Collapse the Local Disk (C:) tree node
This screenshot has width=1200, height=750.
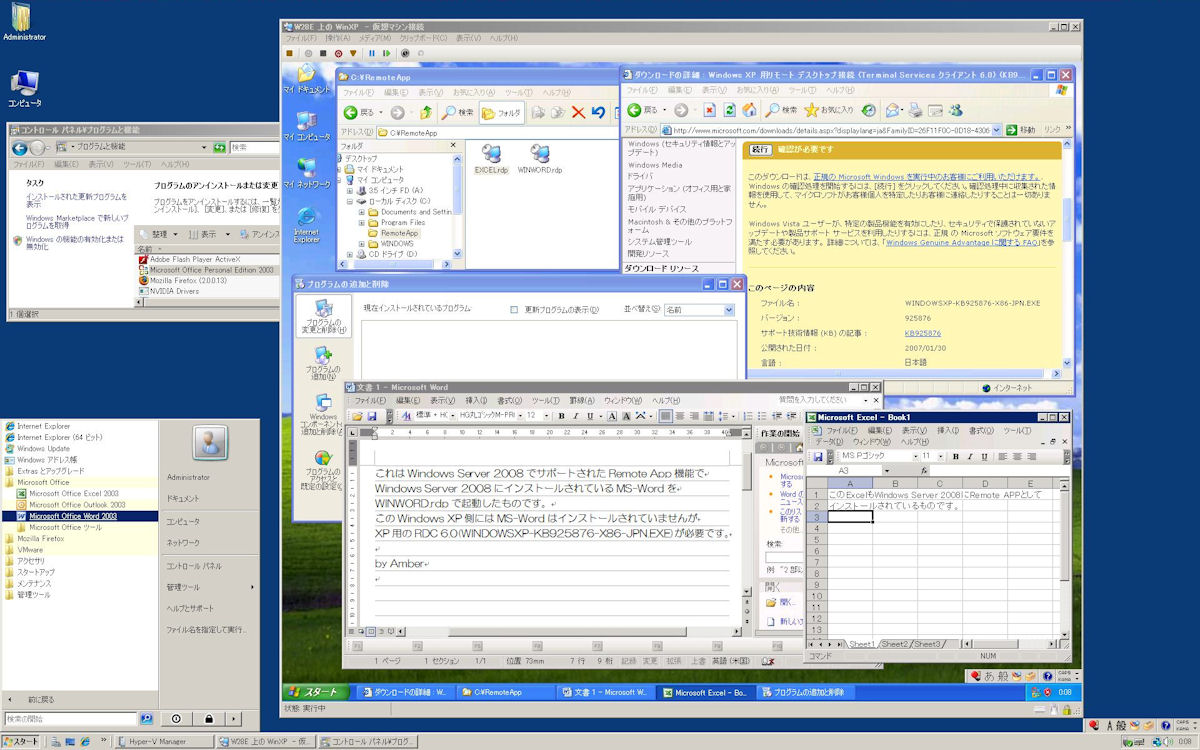click(349, 201)
